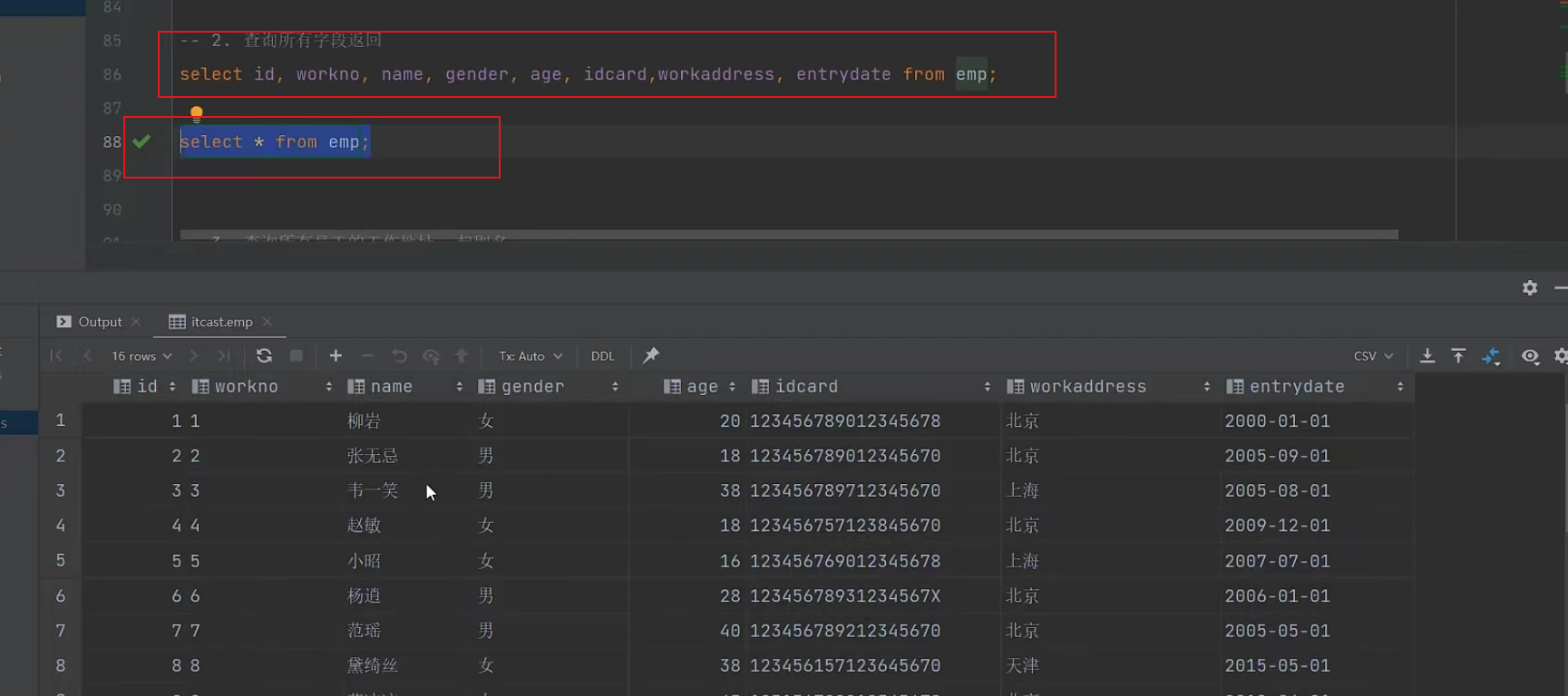Image resolution: width=1568 pixels, height=696 pixels.
Task: Select row number 5 in the grid
Action: coord(61,561)
